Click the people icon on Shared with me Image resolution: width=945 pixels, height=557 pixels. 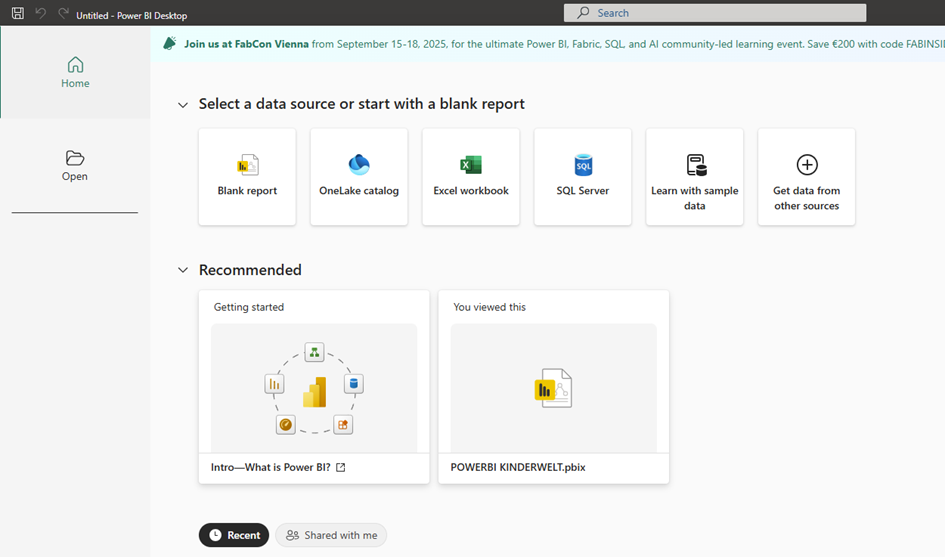[292, 535]
